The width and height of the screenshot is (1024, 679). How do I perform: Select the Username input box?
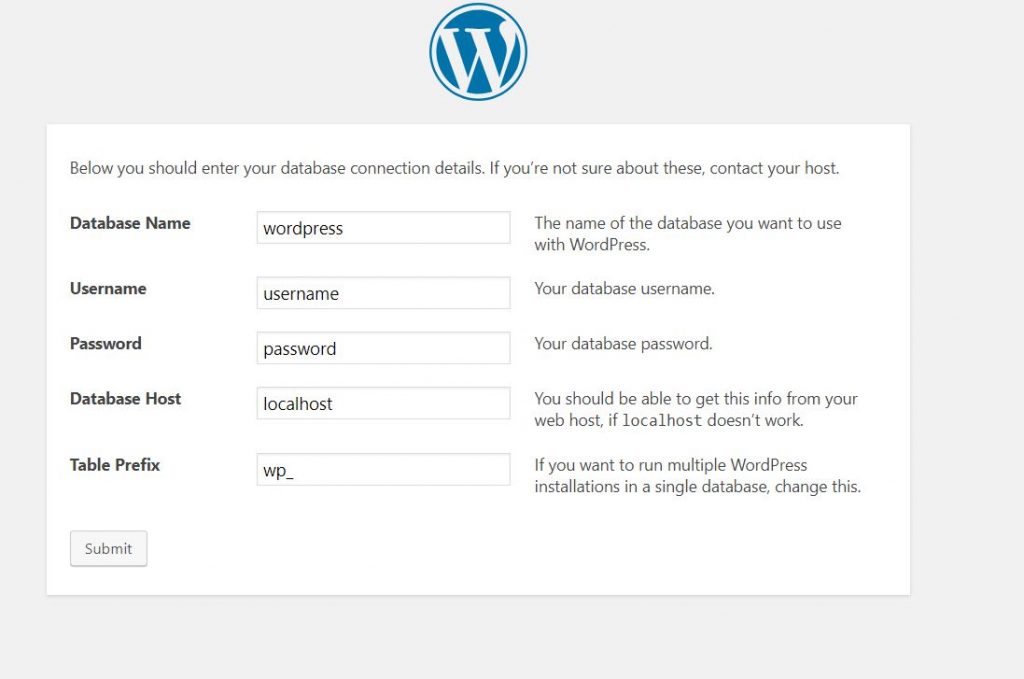[383, 292]
